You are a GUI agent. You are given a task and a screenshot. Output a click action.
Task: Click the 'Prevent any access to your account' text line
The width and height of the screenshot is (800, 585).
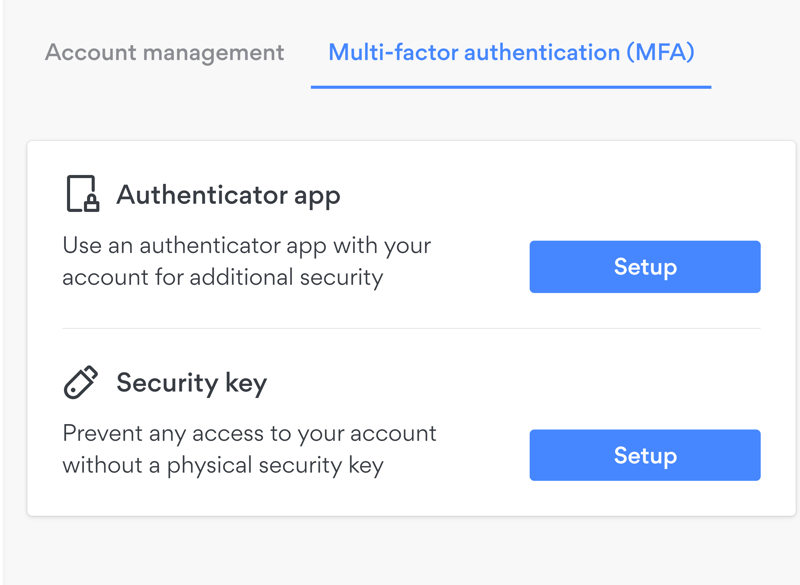pos(249,434)
